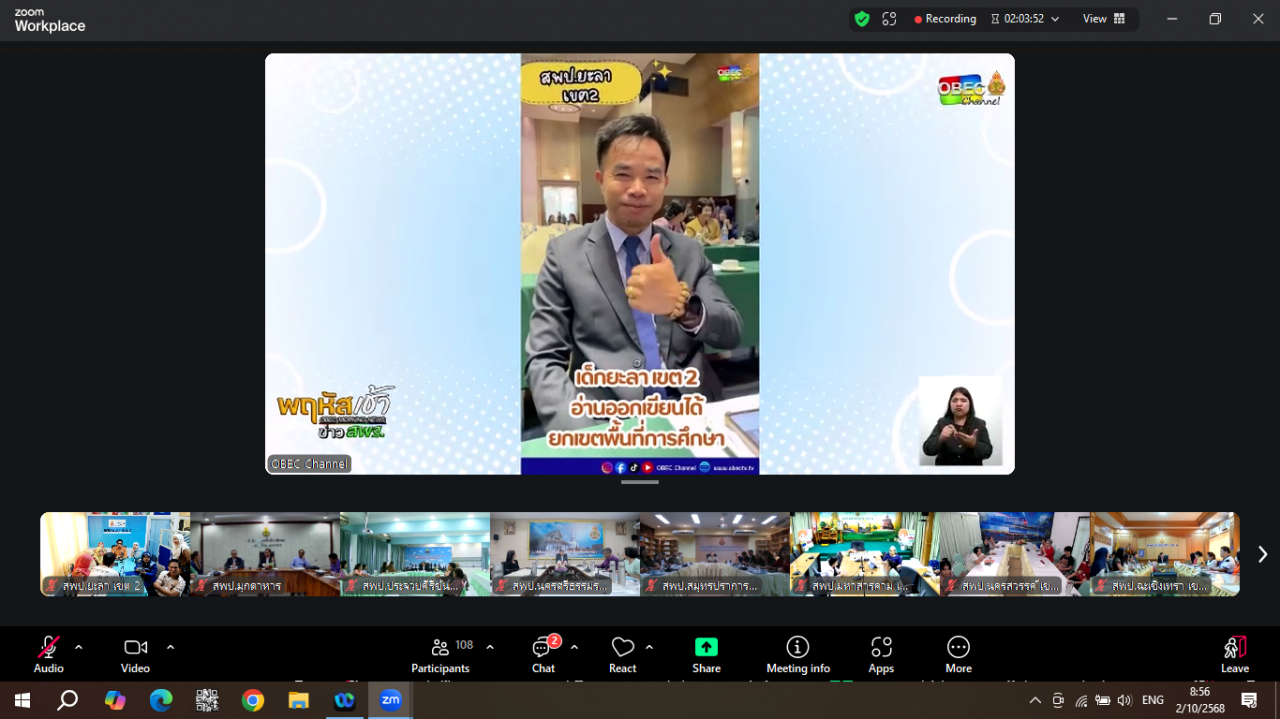Toggle full screen mode icon
The height and width of the screenshot is (719, 1280).
click(889, 19)
